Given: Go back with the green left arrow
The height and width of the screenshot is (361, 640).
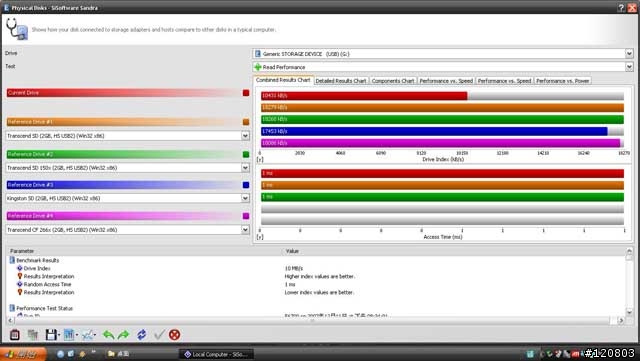Looking at the screenshot, I should (108, 335).
